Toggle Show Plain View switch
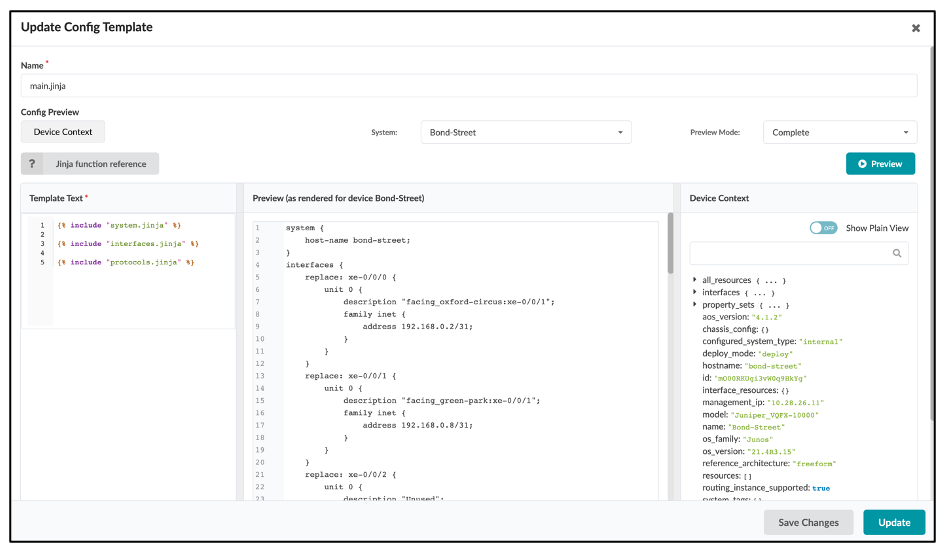945x551 pixels. coord(823,228)
